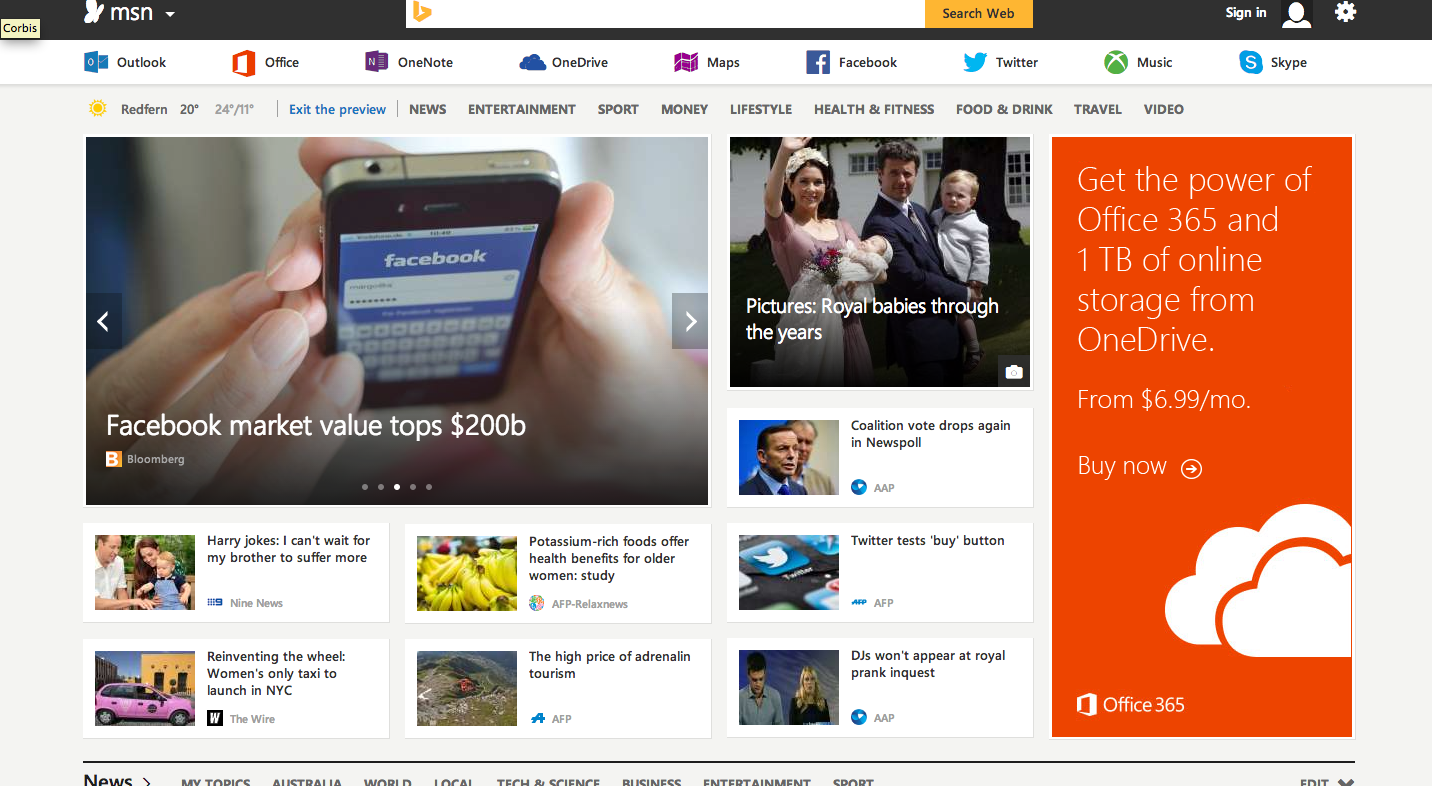The height and width of the screenshot is (786, 1432).
Task: Select second carousel dot
Action: pyautogui.click(x=381, y=487)
